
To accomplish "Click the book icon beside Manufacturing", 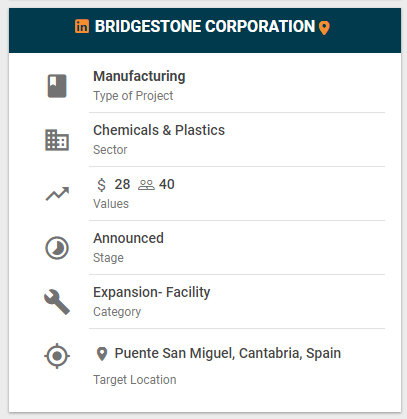I will 57,86.
